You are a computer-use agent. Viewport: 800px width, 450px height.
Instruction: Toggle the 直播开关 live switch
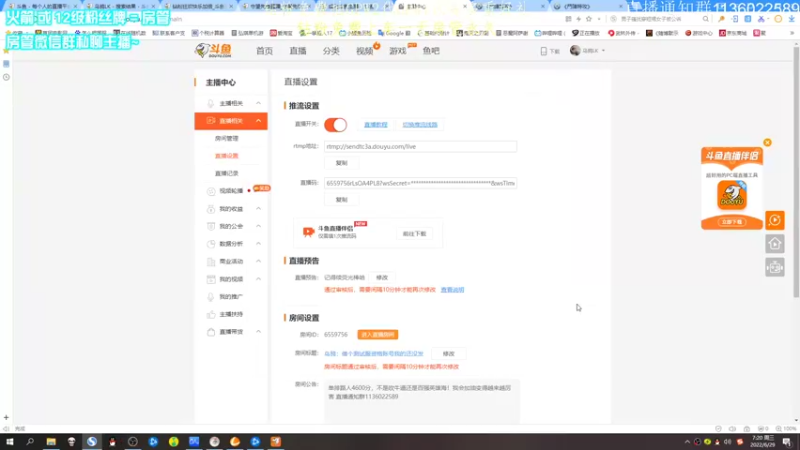click(335, 124)
